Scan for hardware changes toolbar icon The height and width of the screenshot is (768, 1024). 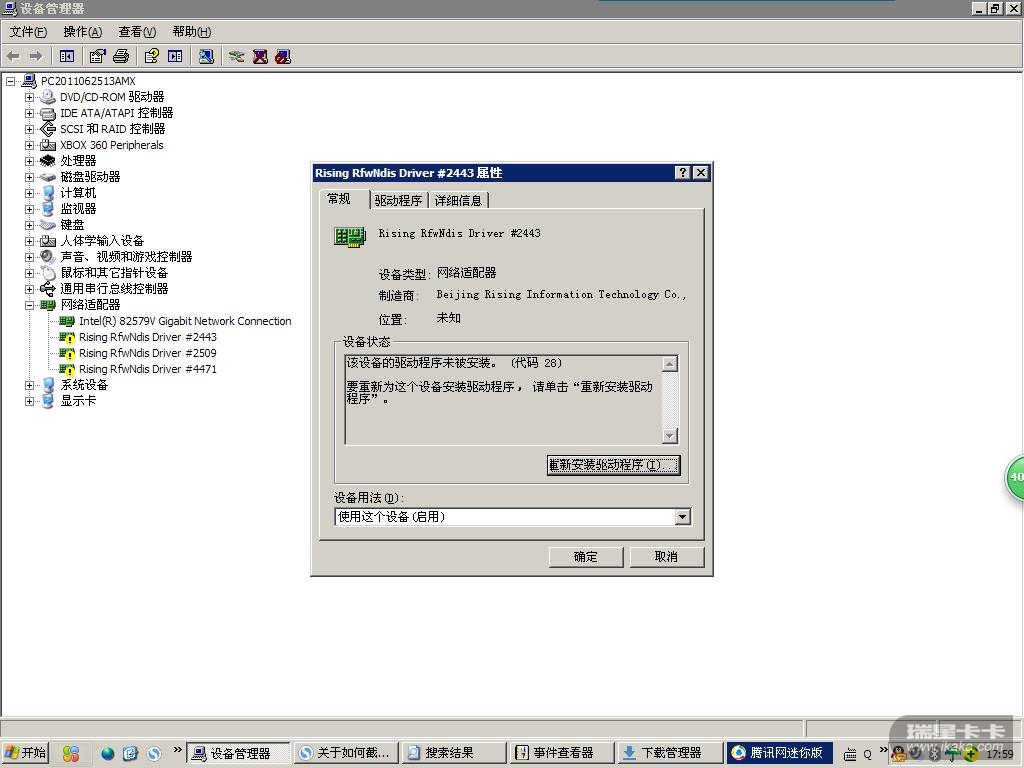click(206, 57)
